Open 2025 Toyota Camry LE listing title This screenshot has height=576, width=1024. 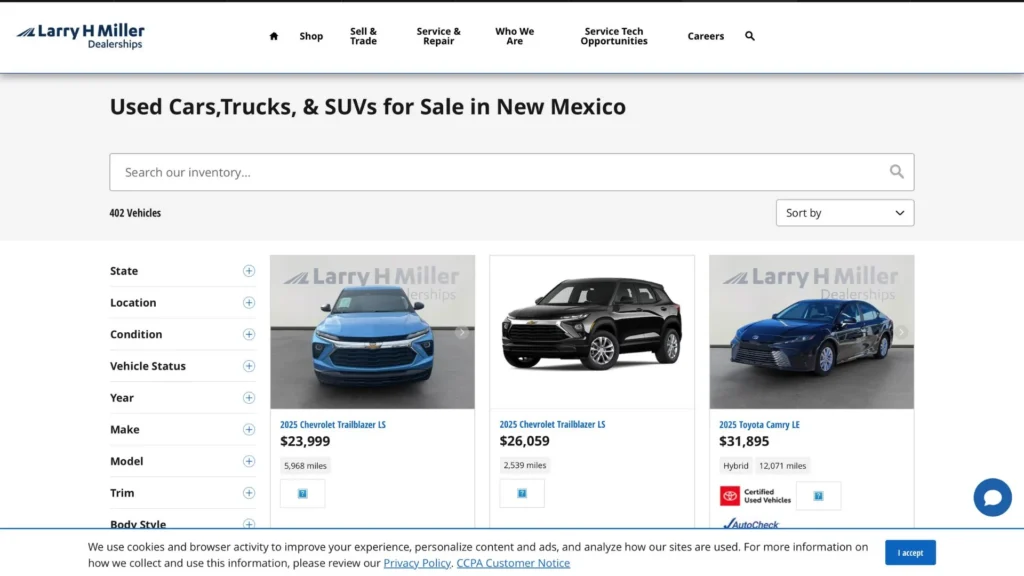[759, 424]
